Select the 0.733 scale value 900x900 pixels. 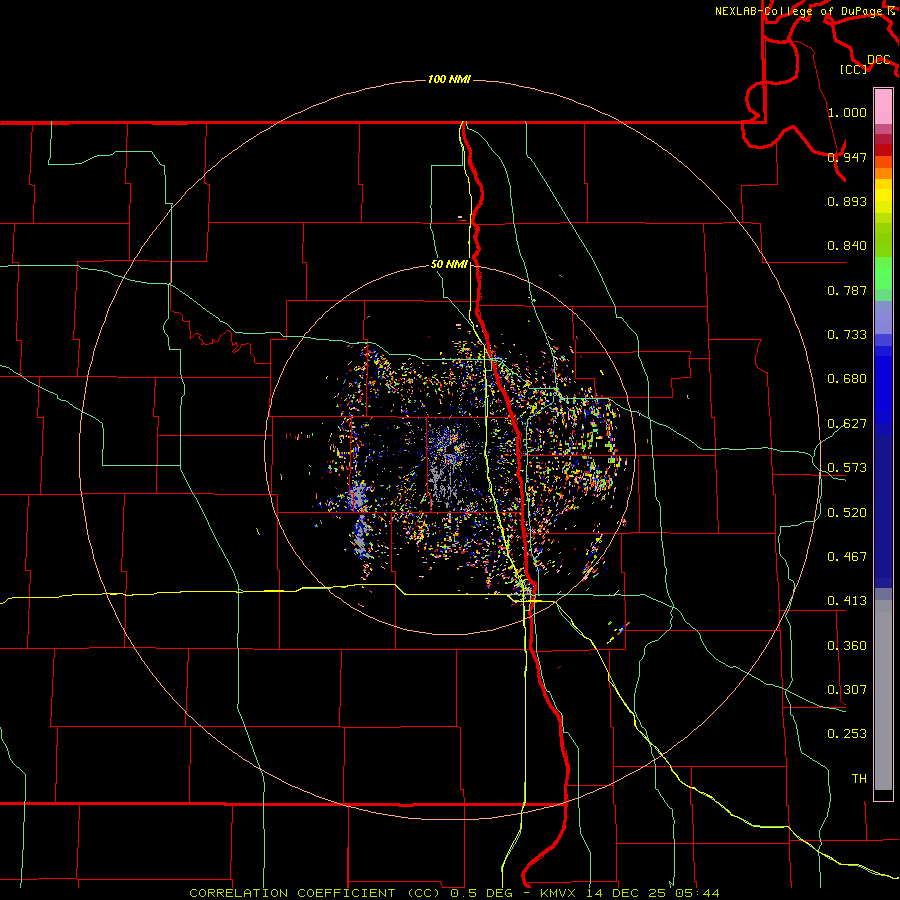(x=847, y=335)
